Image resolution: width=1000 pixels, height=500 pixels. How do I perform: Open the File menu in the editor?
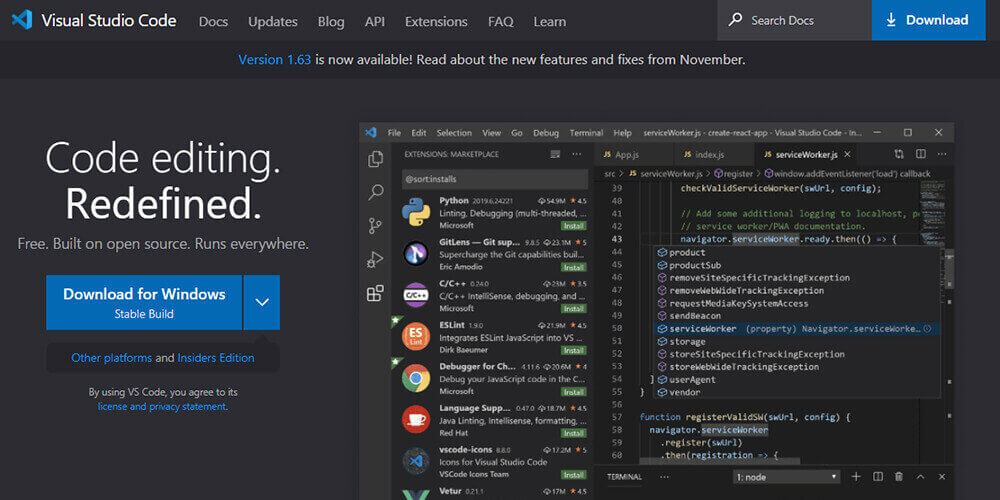click(394, 133)
